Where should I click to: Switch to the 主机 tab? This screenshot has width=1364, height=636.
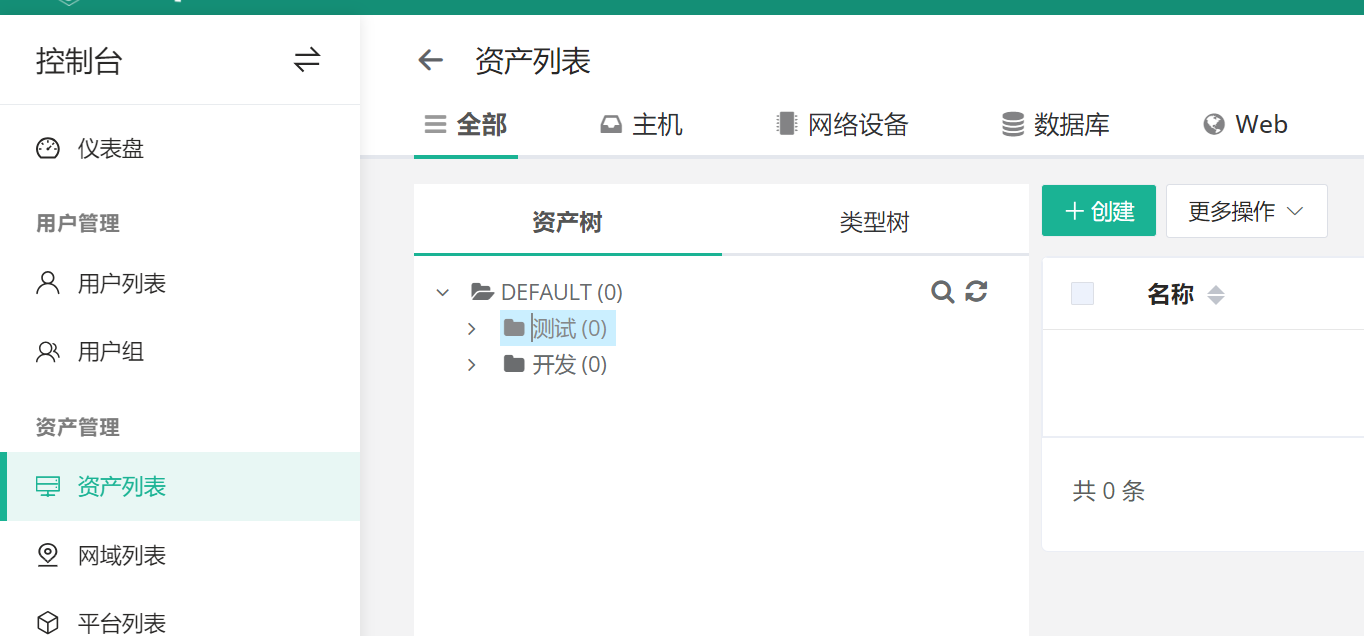[641, 125]
